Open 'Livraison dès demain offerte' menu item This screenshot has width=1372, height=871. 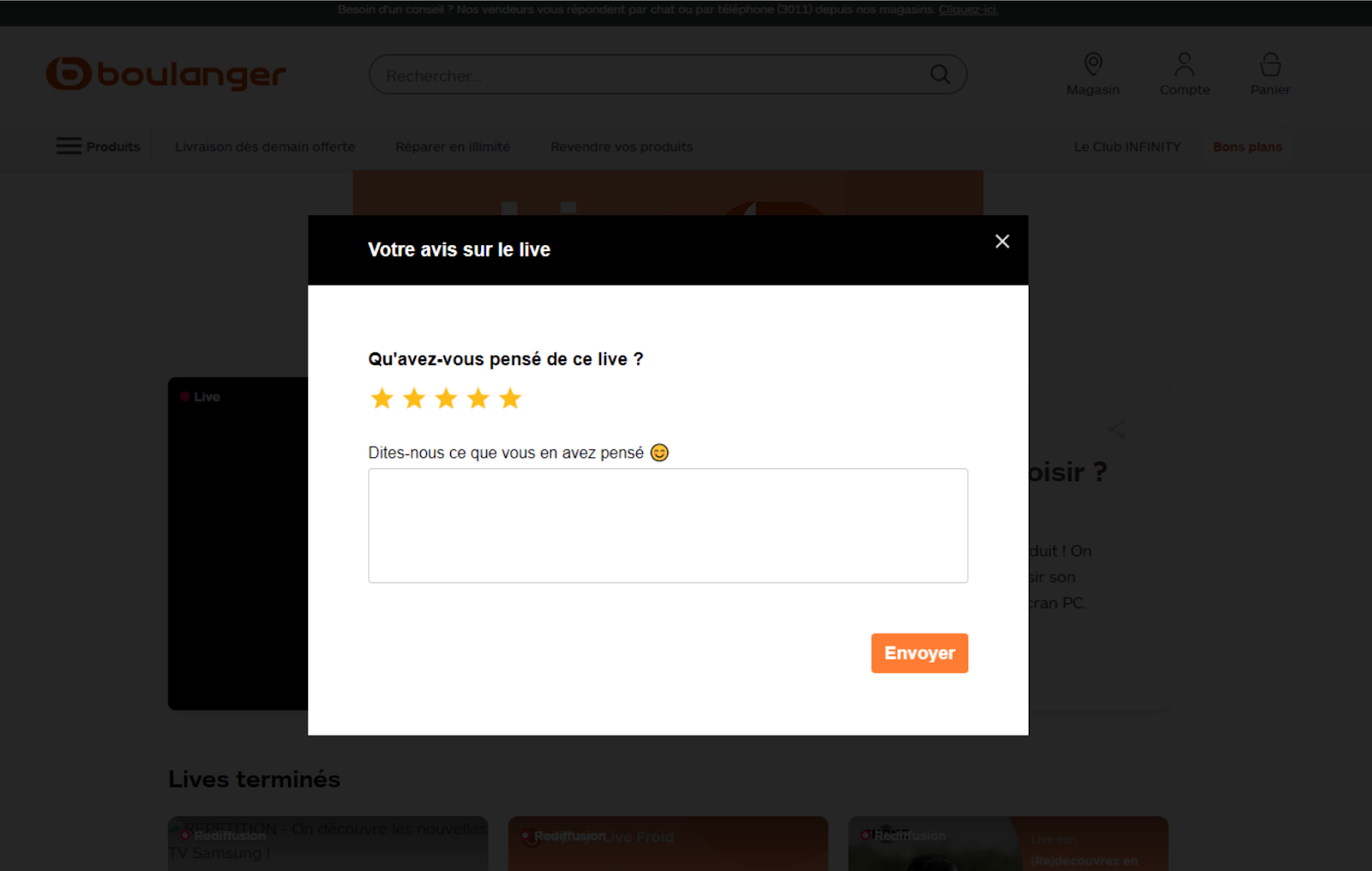(x=265, y=147)
